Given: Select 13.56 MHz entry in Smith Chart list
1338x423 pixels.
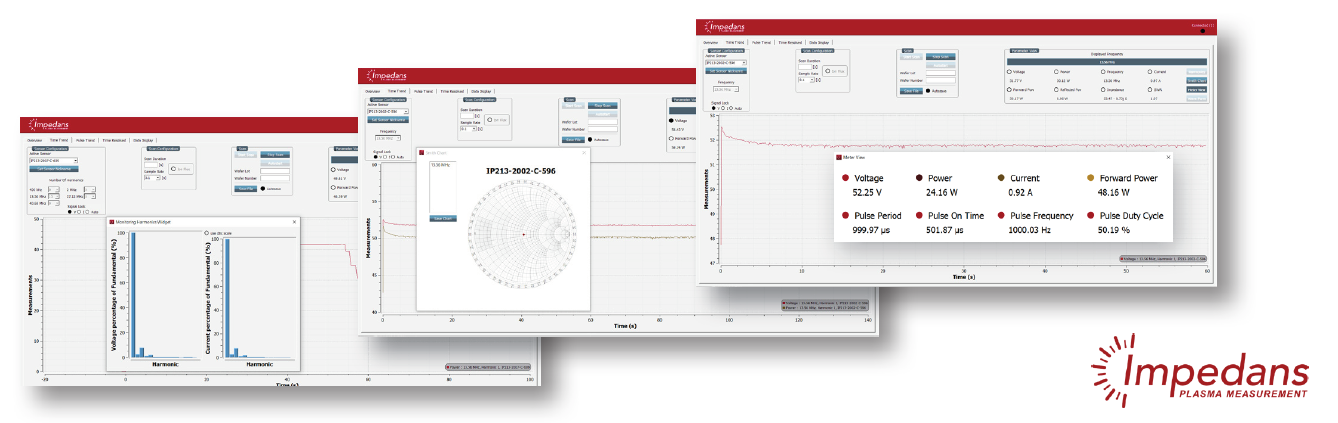Looking at the screenshot, I should [440, 165].
